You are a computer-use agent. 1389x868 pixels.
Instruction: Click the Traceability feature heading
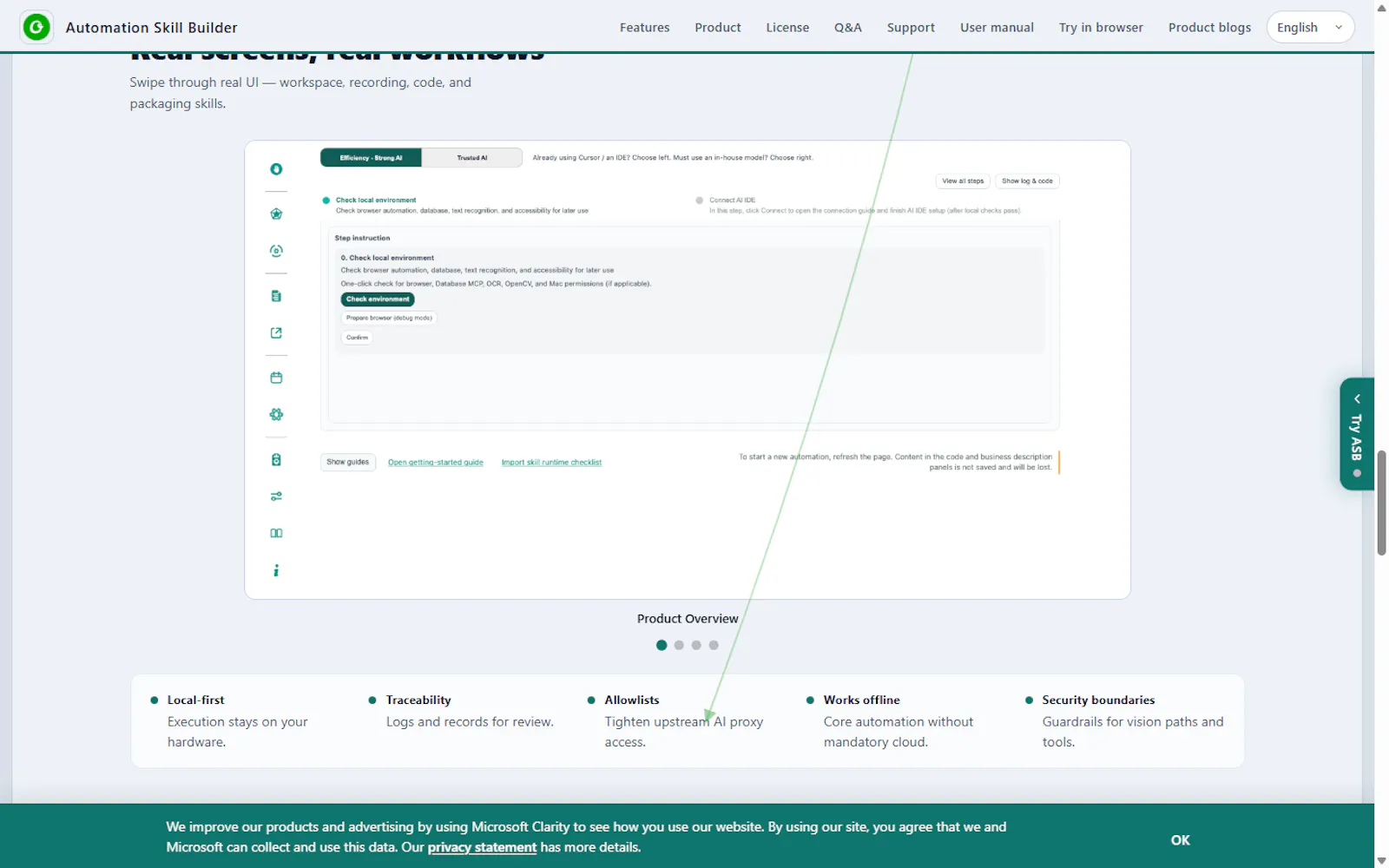[418, 700]
